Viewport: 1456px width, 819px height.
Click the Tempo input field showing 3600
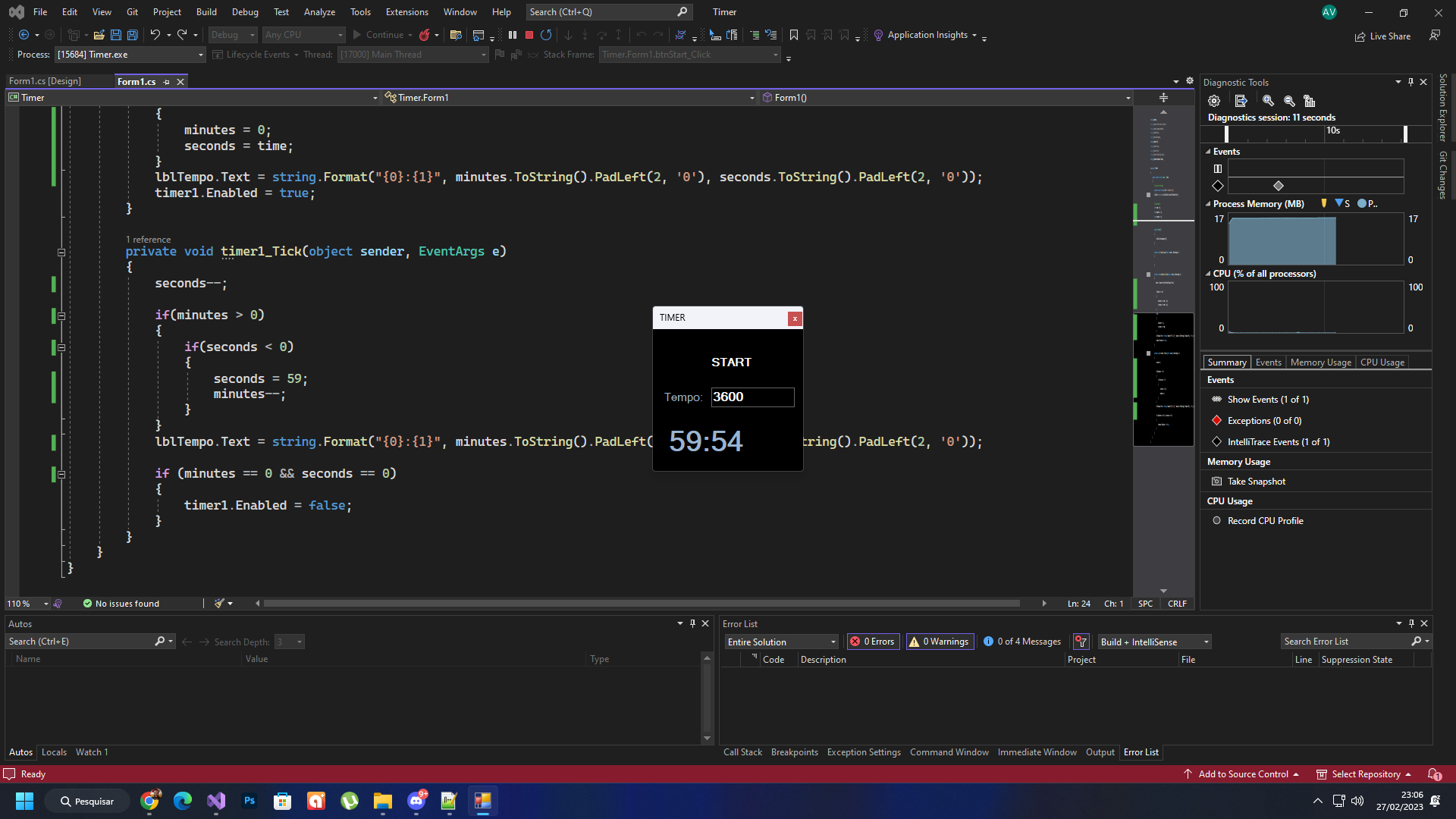pos(752,397)
